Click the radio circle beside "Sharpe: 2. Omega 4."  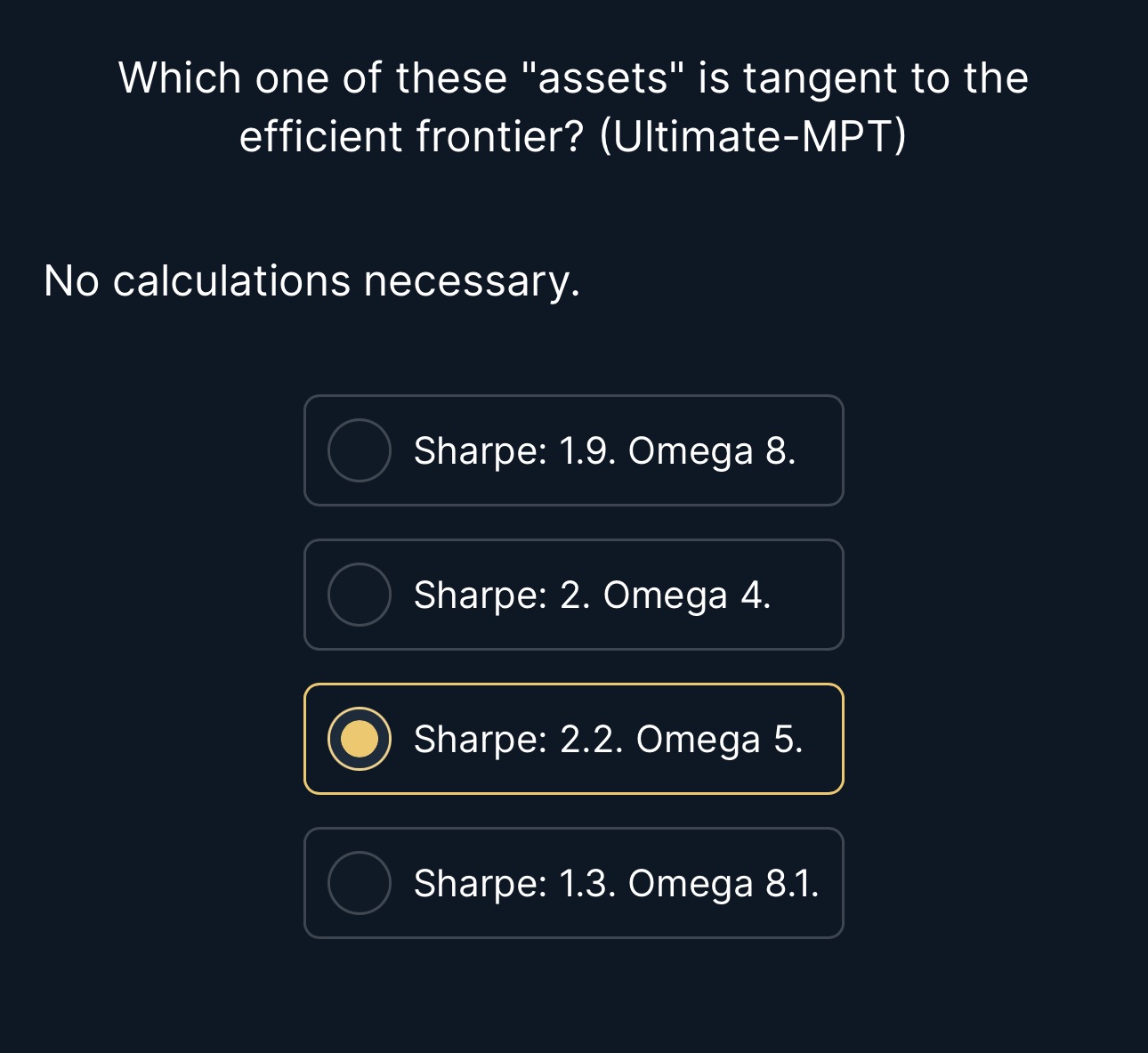pyautogui.click(x=360, y=595)
